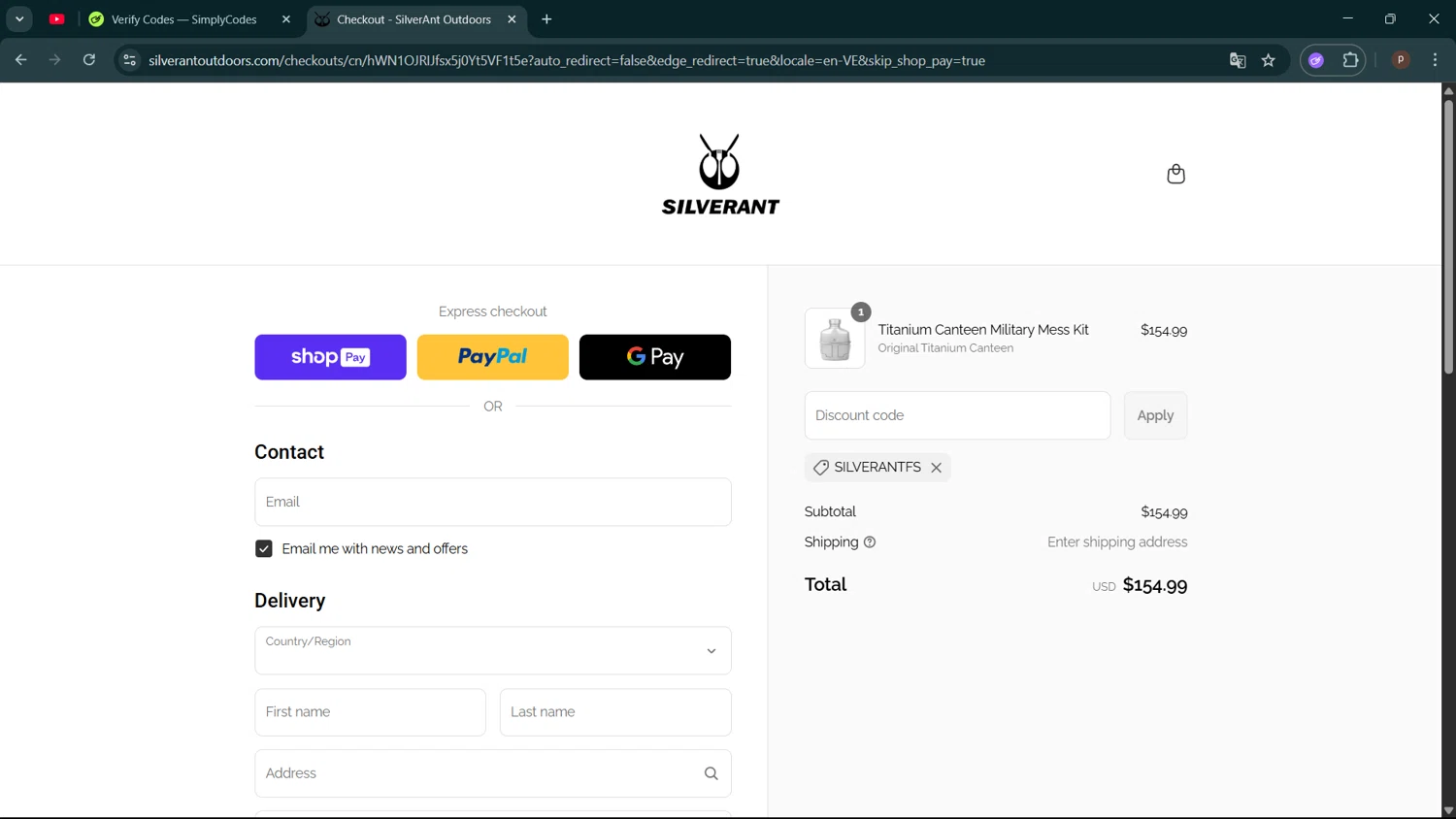The image size is (1456, 819).
Task: Click the purple extension icon in toolbar
Action: 1316,60
